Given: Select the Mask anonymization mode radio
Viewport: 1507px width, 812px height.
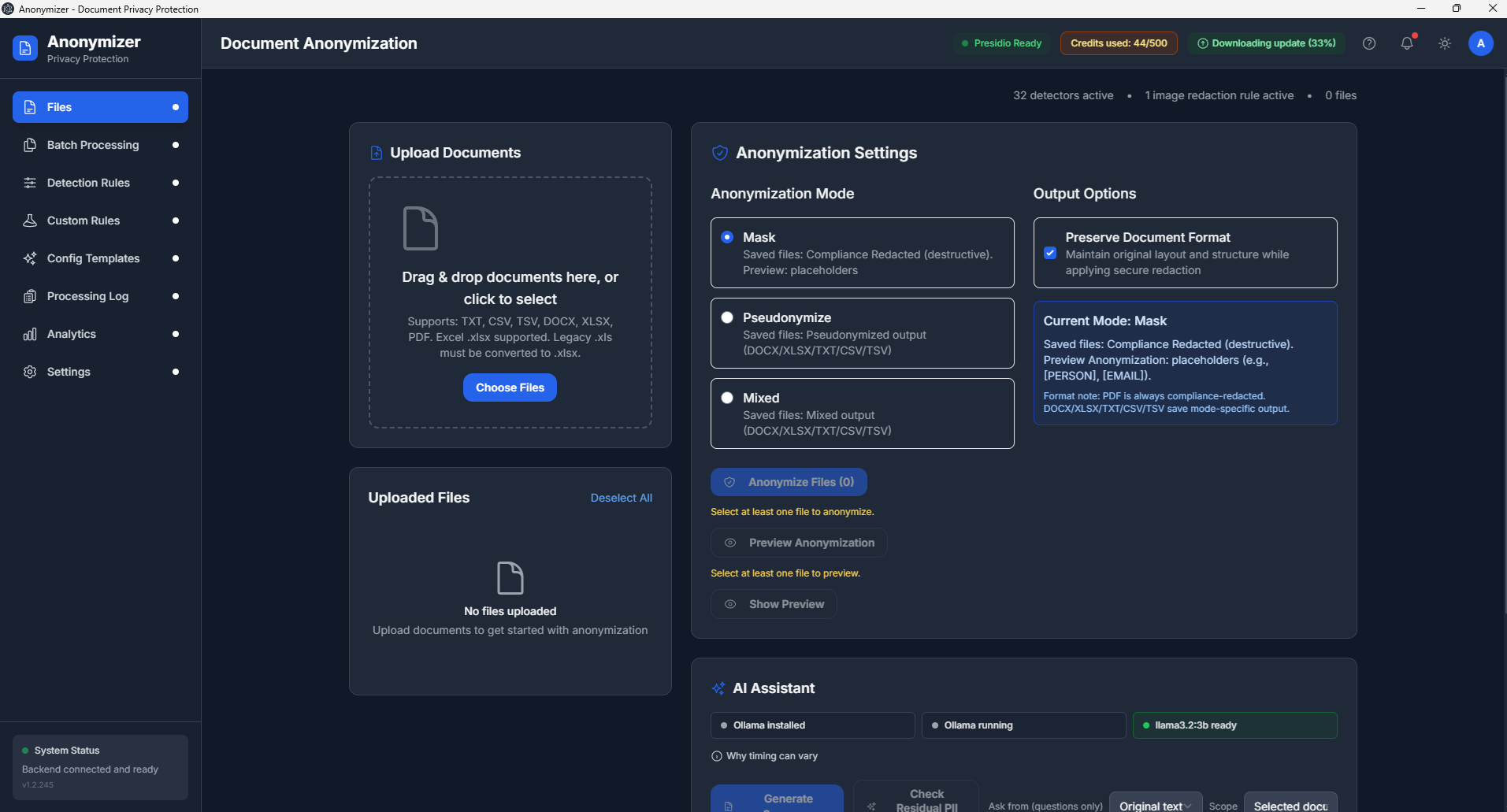Looking at the screenshot, I should [727, 237].
